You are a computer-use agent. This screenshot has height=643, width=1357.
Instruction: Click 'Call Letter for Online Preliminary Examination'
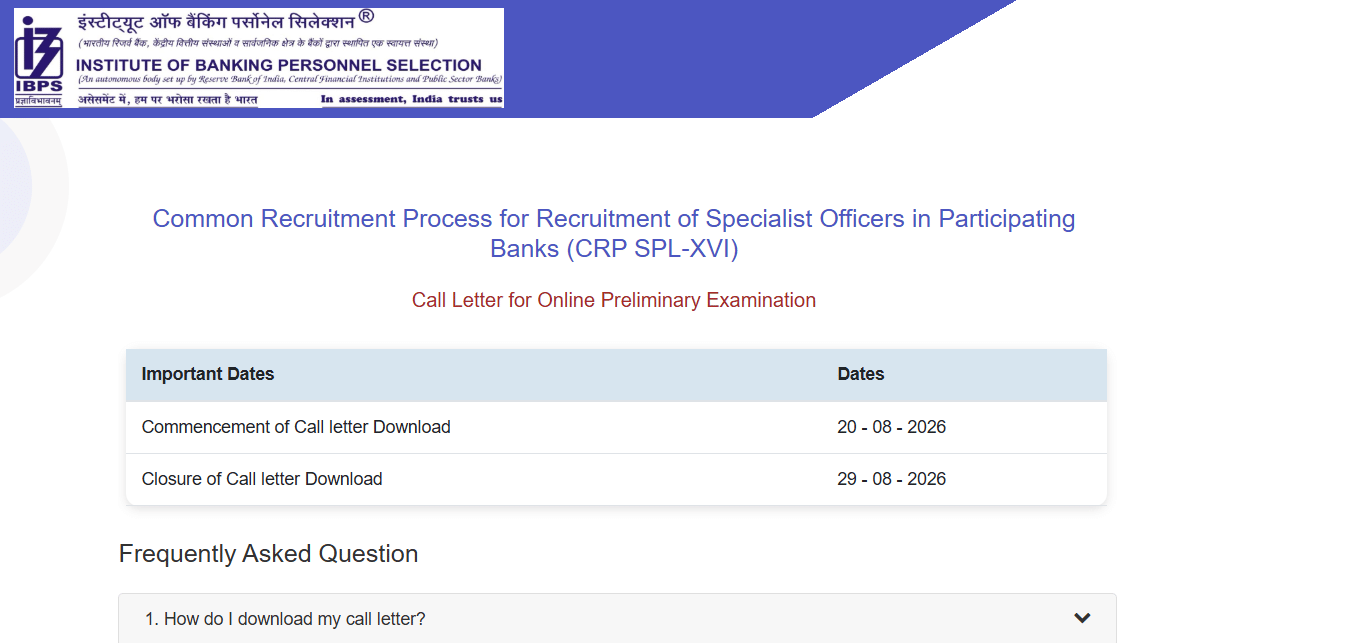point(614,300)
